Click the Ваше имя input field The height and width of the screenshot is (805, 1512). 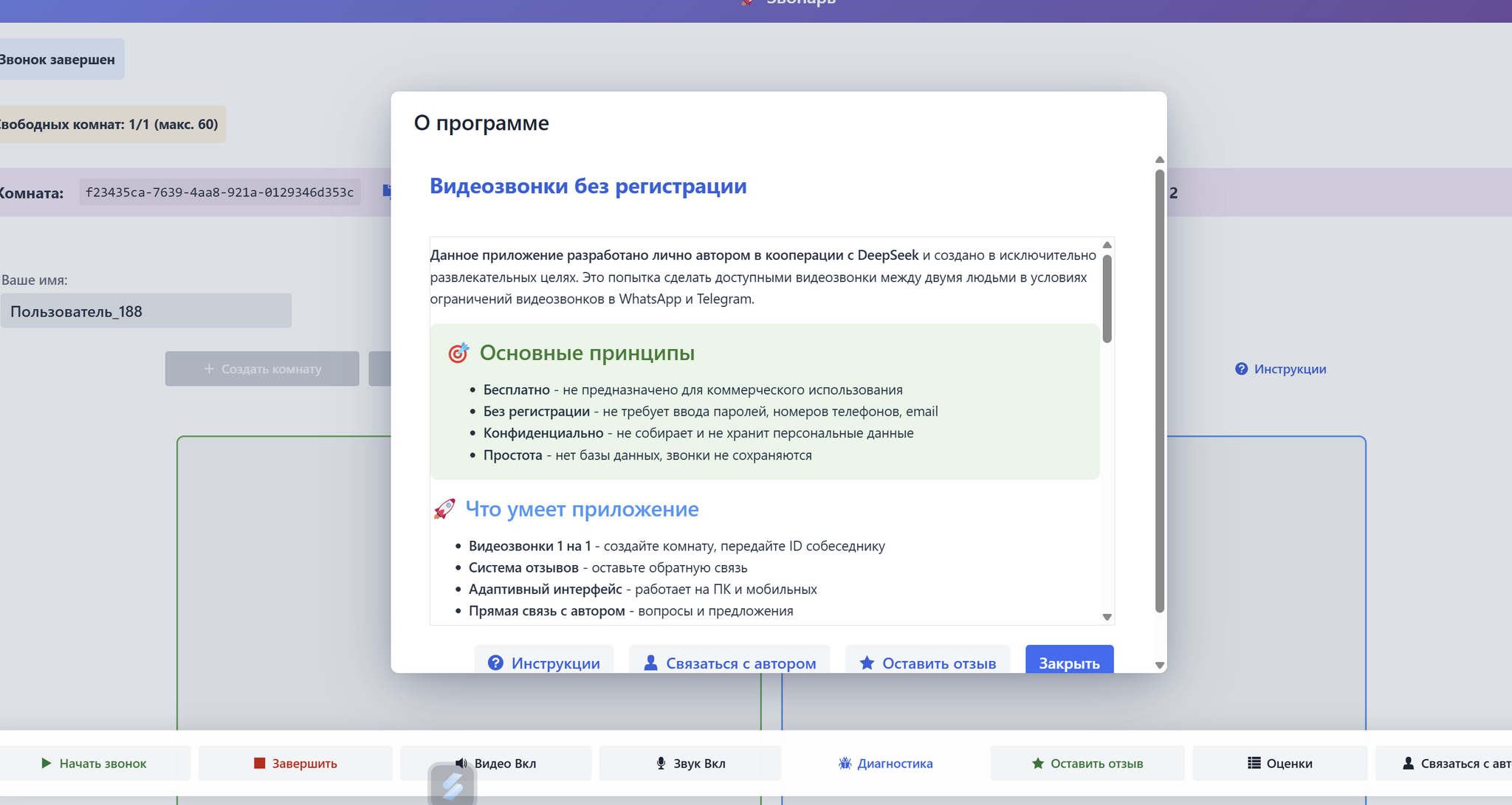point(146,311)
